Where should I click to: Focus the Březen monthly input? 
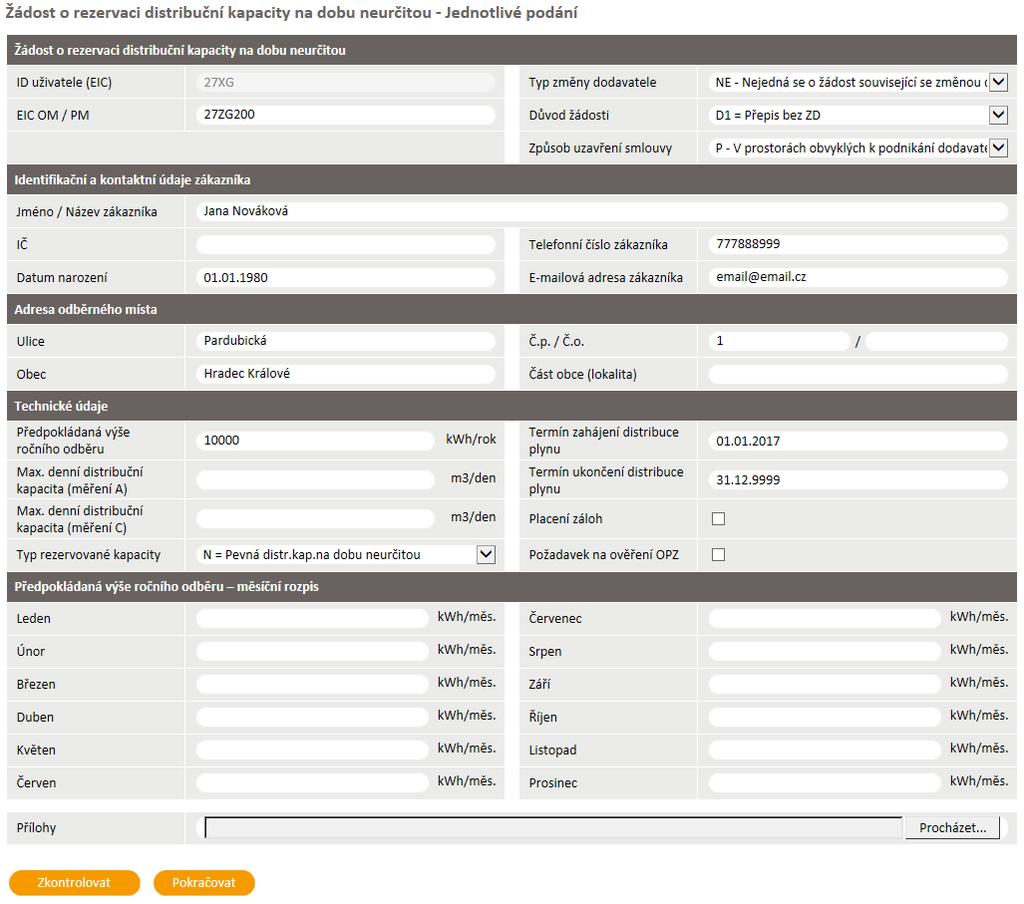coord(312,684)
